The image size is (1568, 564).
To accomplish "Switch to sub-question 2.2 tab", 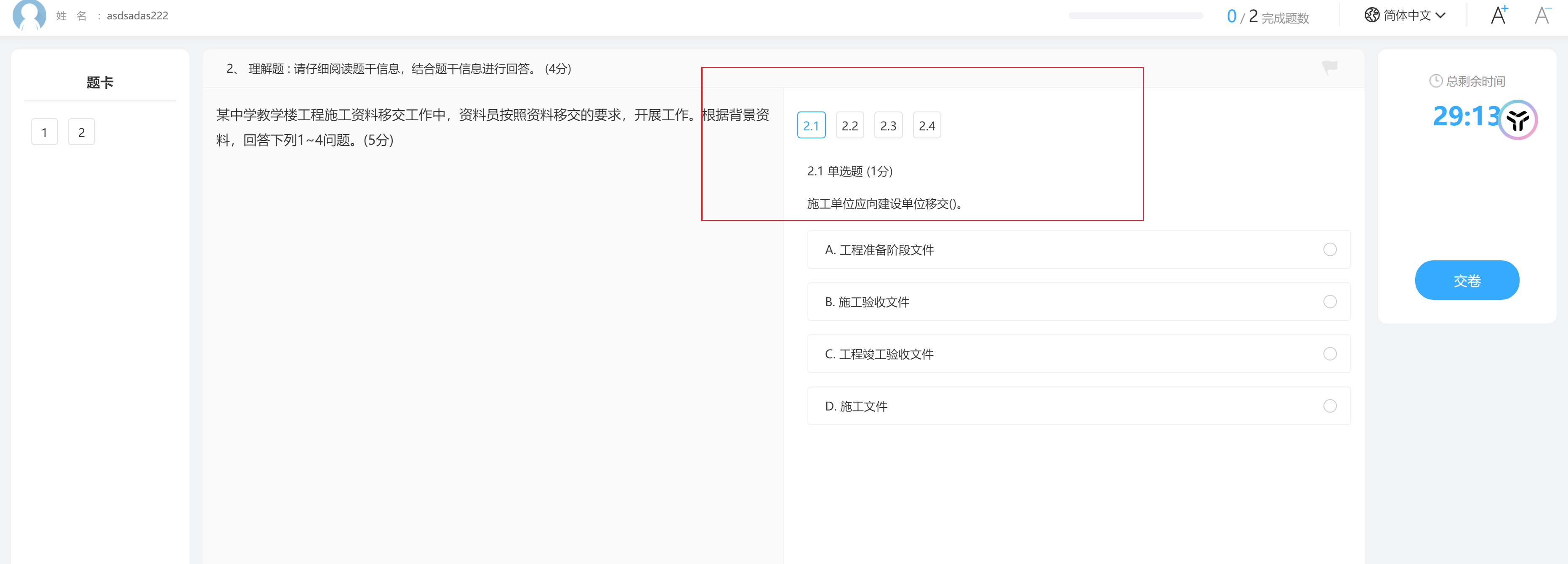I will coord(850,125).
